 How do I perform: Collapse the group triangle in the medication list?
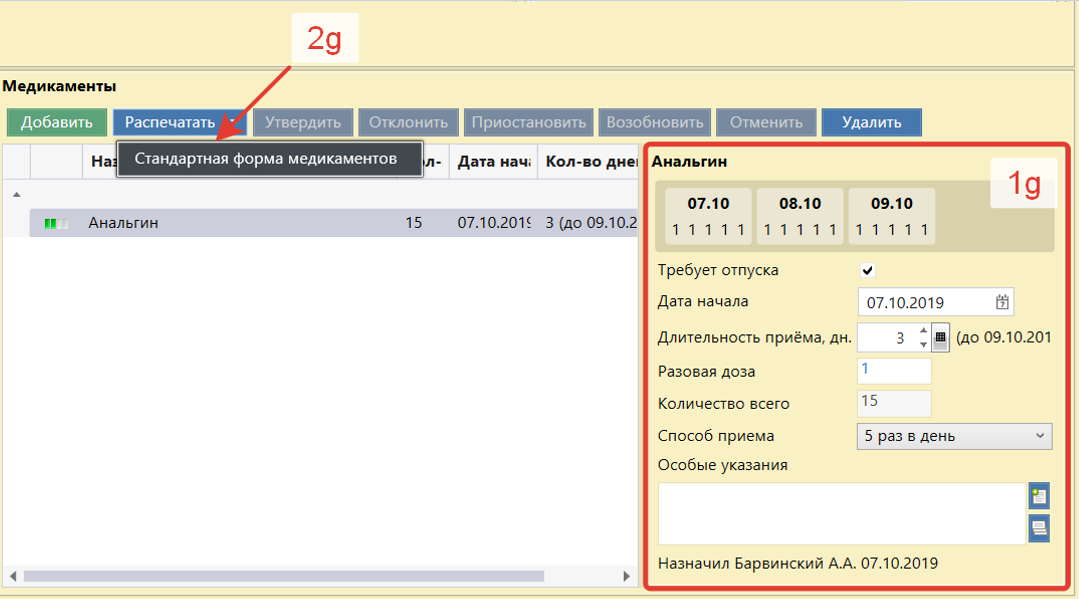coord(16,194)
